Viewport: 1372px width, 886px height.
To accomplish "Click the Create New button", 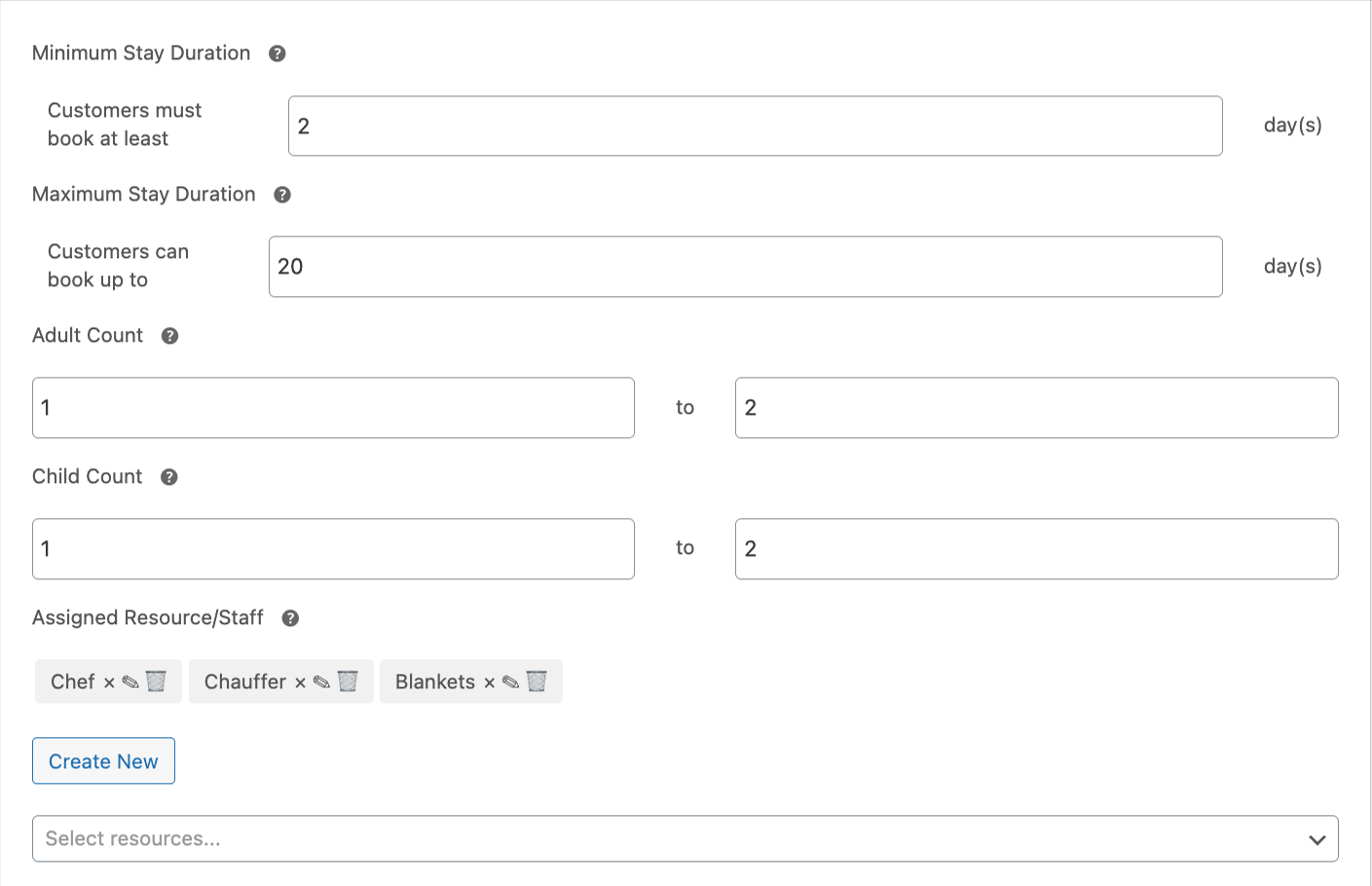I will coord(103,760).
